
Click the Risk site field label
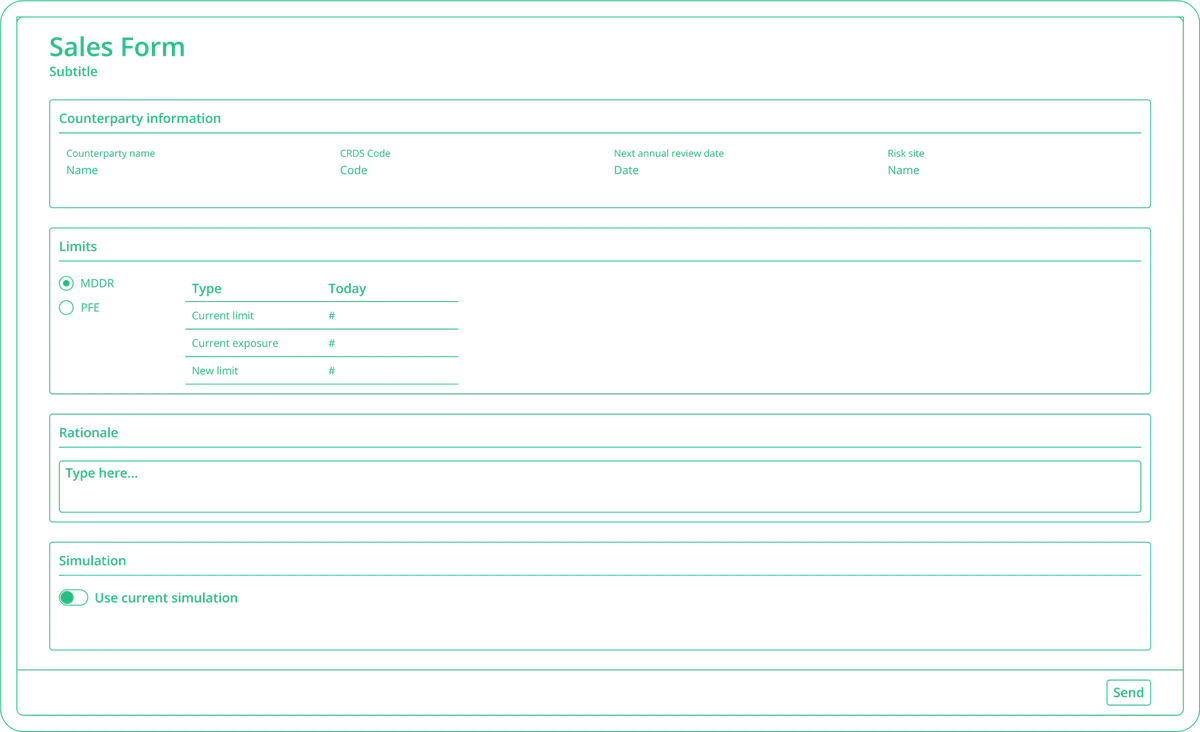click(x=906, y=154)
